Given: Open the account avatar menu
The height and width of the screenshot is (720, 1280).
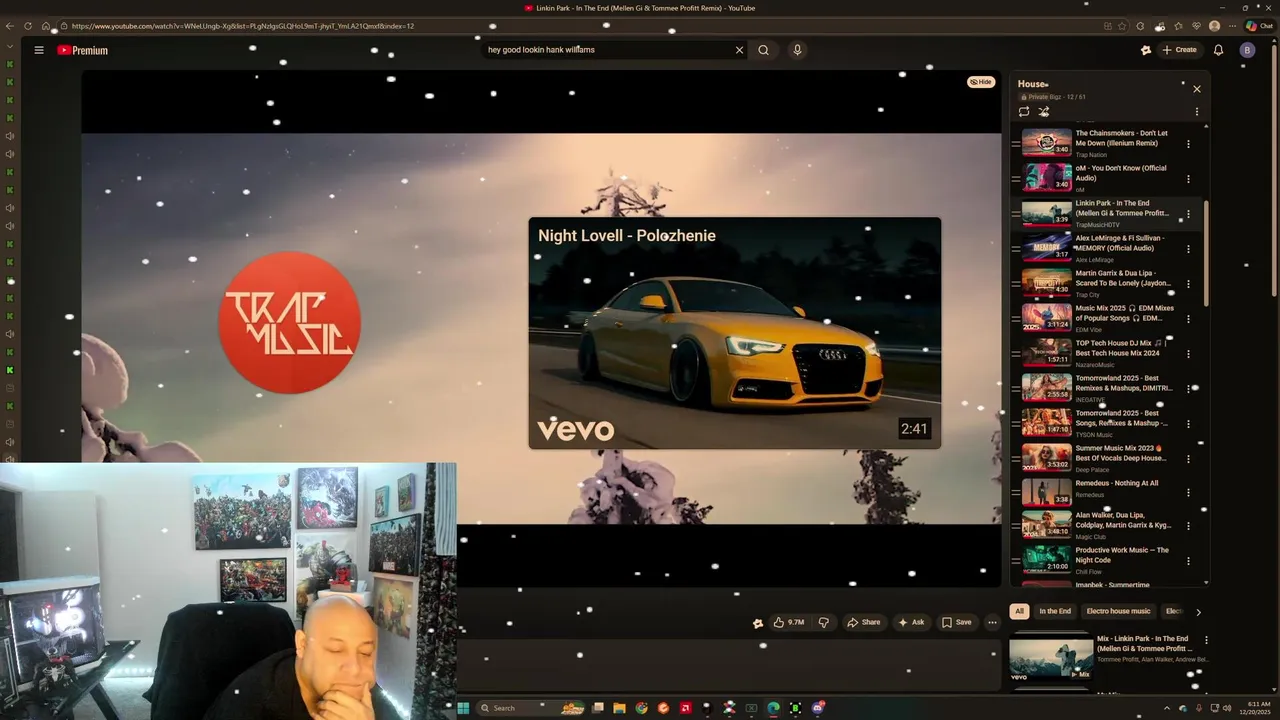Looking at the screenshot, I should point(1247,50).
